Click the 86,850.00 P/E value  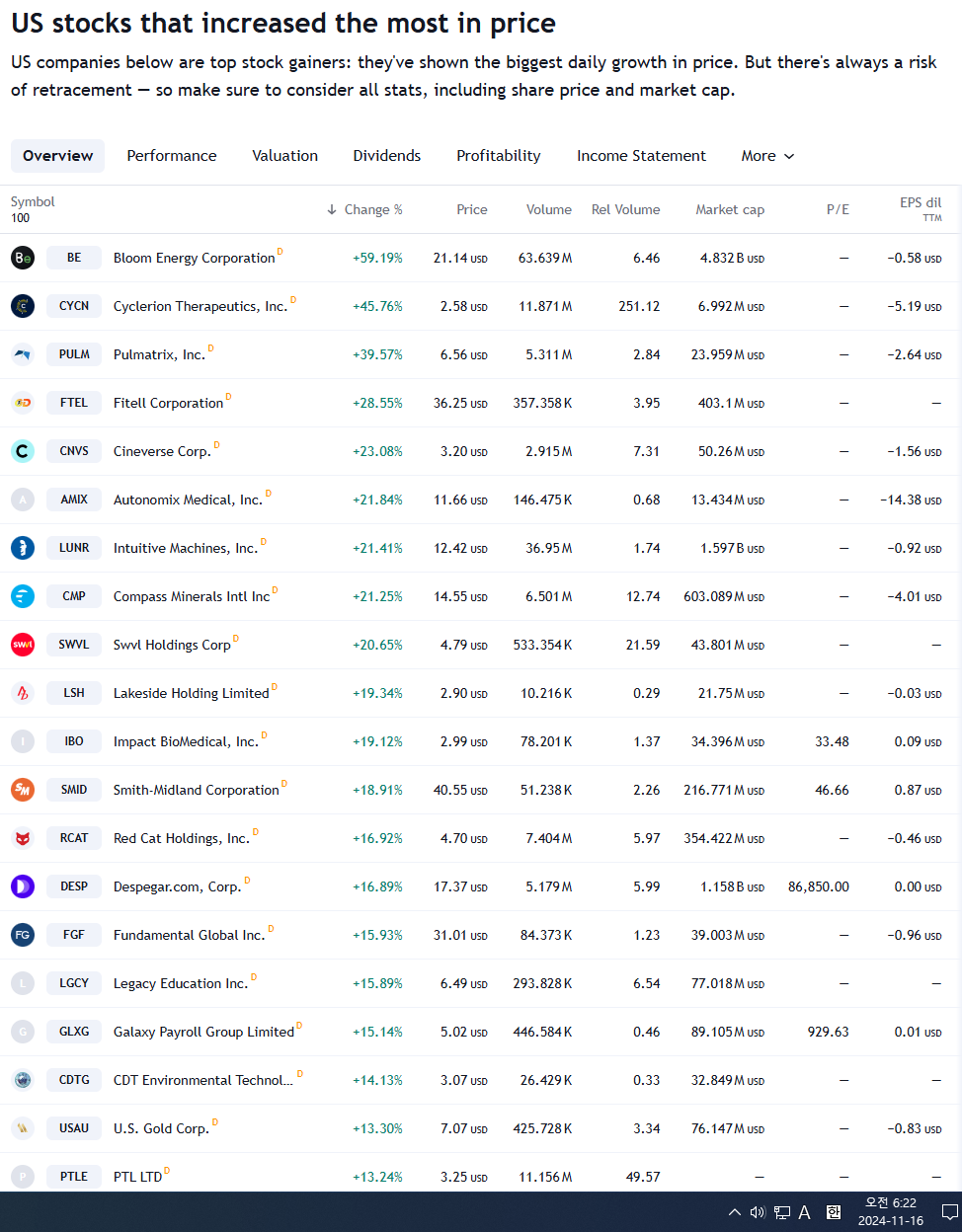pyautogui.click(x=819, y=886)
